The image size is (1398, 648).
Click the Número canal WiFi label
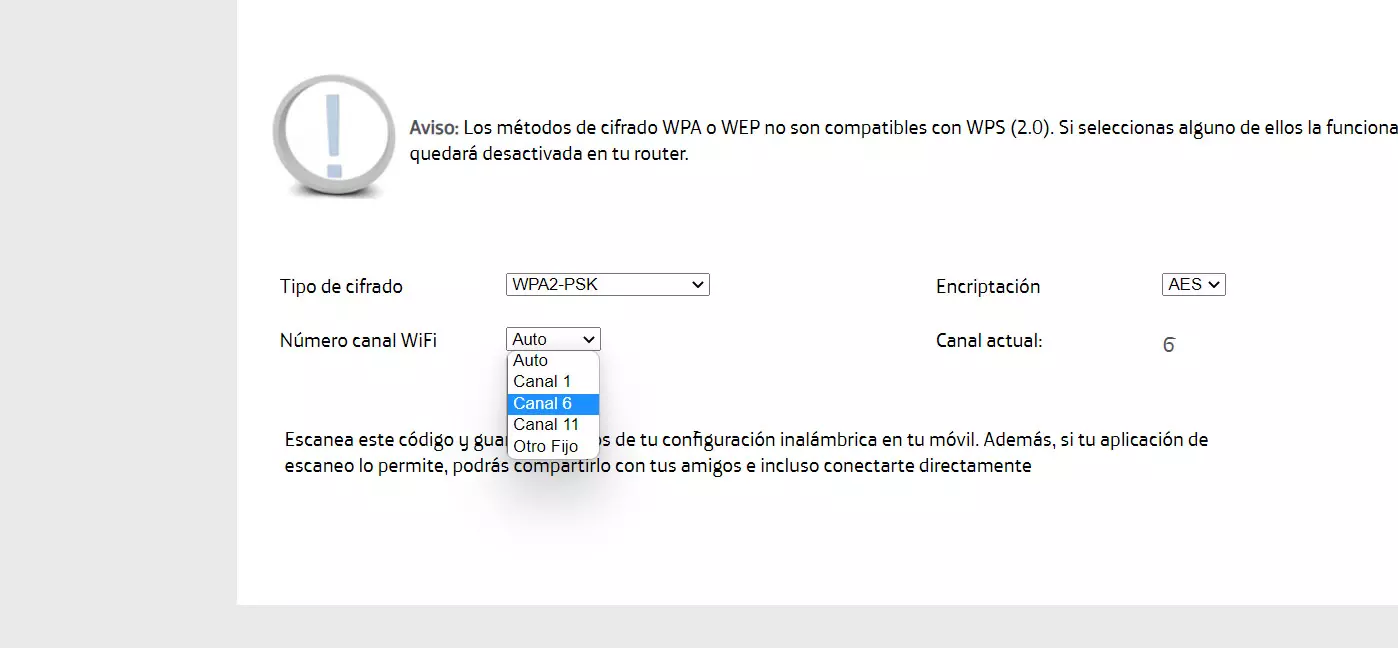pyautogui.click(x=358, y=341)
